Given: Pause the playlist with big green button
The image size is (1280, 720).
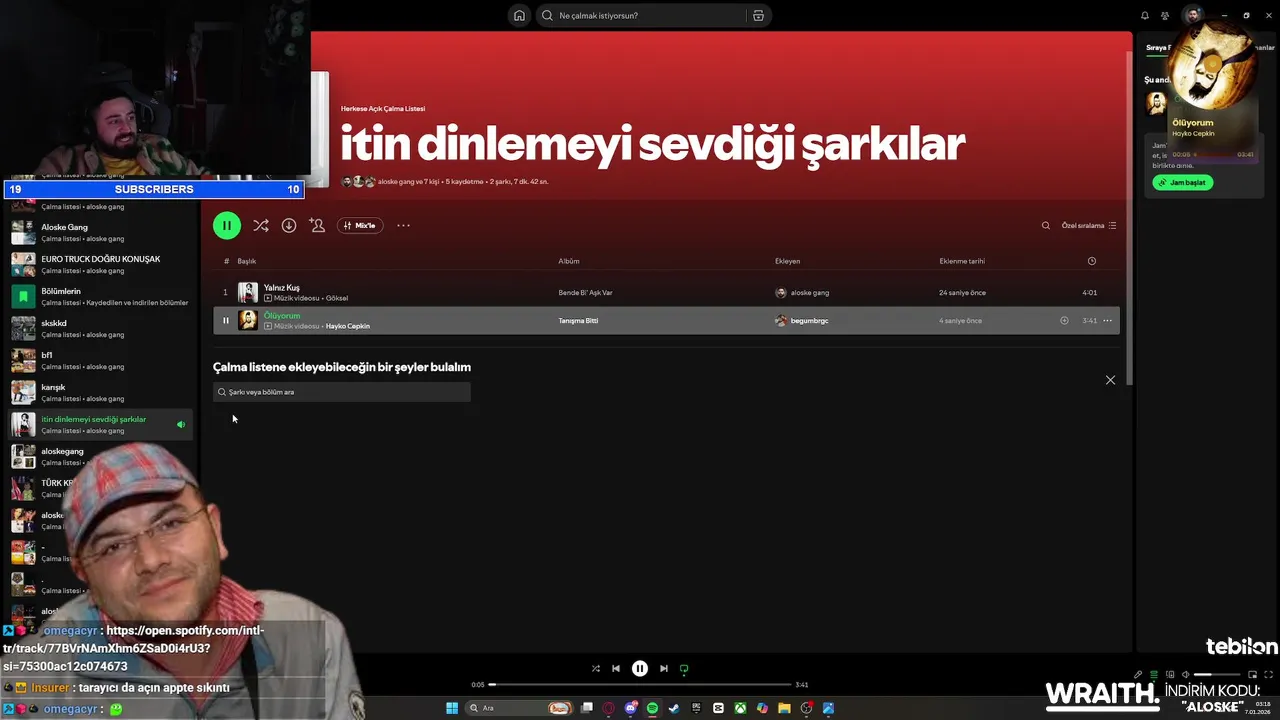Looking at the screenshot, I should click(227, 225).
